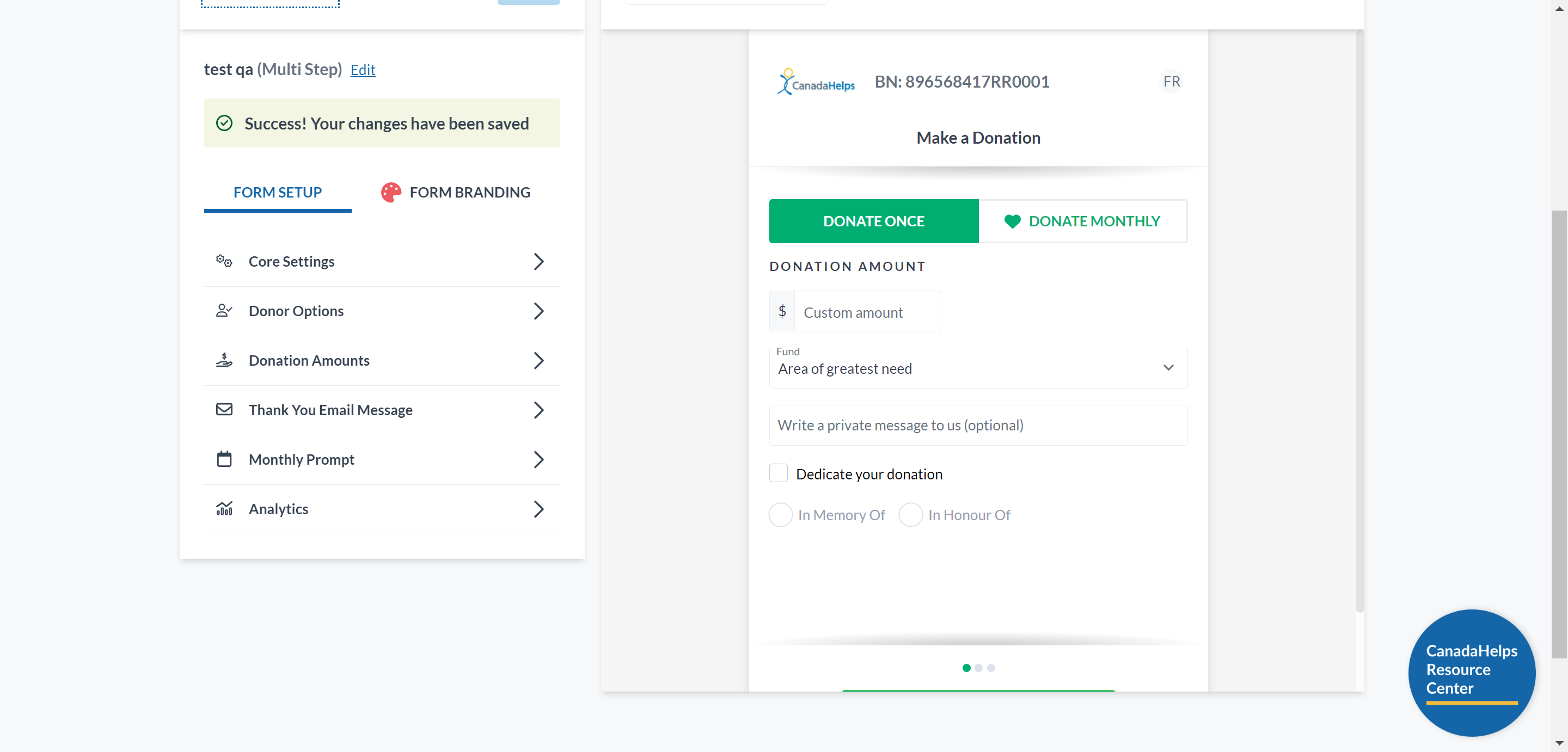Click the Monthly Prompt calendar icon
The width and height of the screenshot is (1568, 752).
point(224,459)
